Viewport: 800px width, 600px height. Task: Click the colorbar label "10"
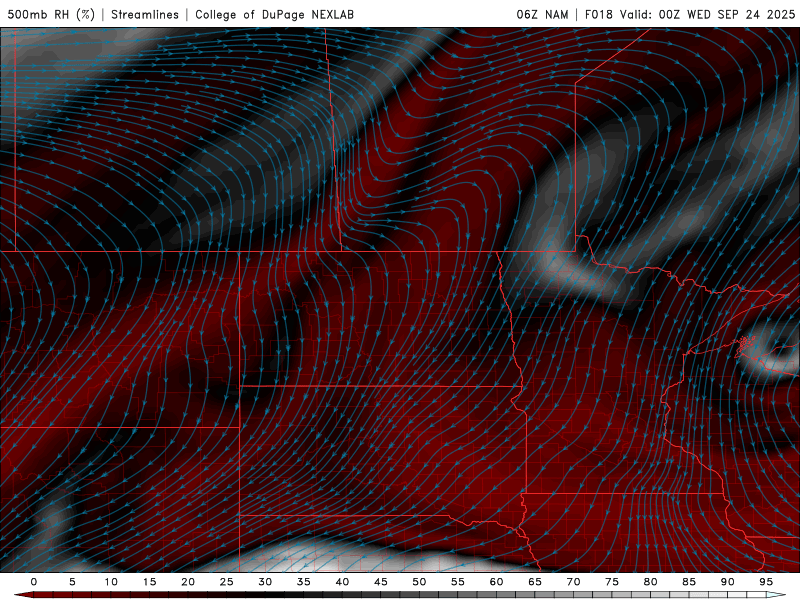point(111,582)
